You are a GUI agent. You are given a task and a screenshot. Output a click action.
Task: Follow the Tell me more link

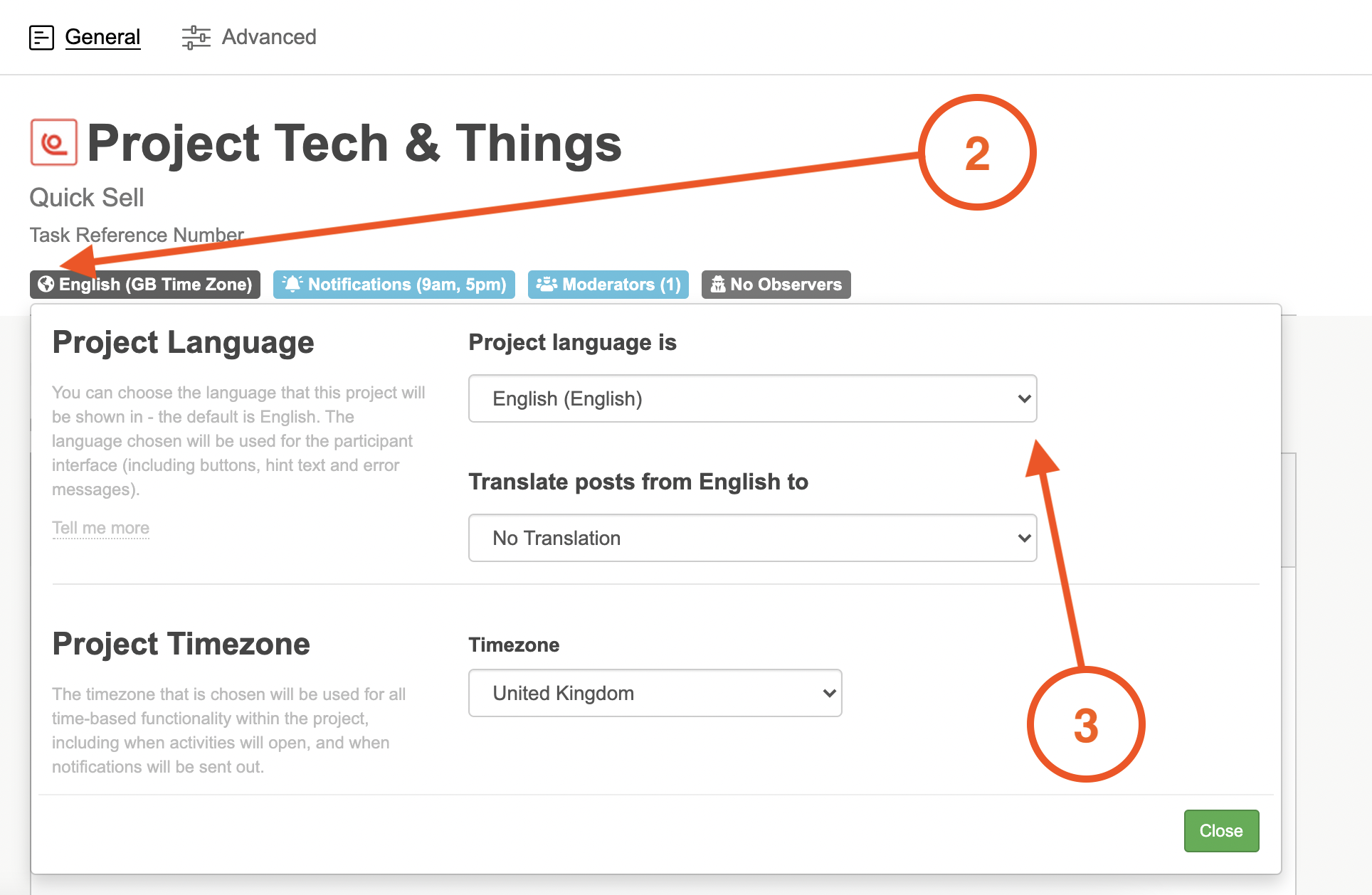point(100,528)
